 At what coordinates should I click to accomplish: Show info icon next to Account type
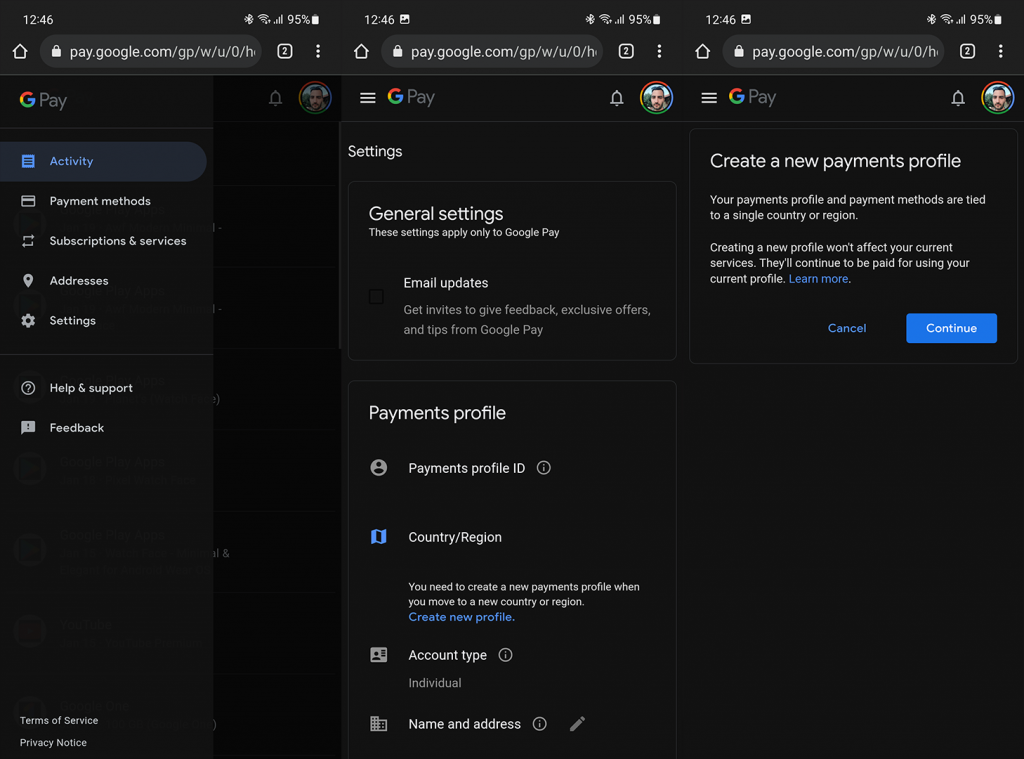coord(505,655)
